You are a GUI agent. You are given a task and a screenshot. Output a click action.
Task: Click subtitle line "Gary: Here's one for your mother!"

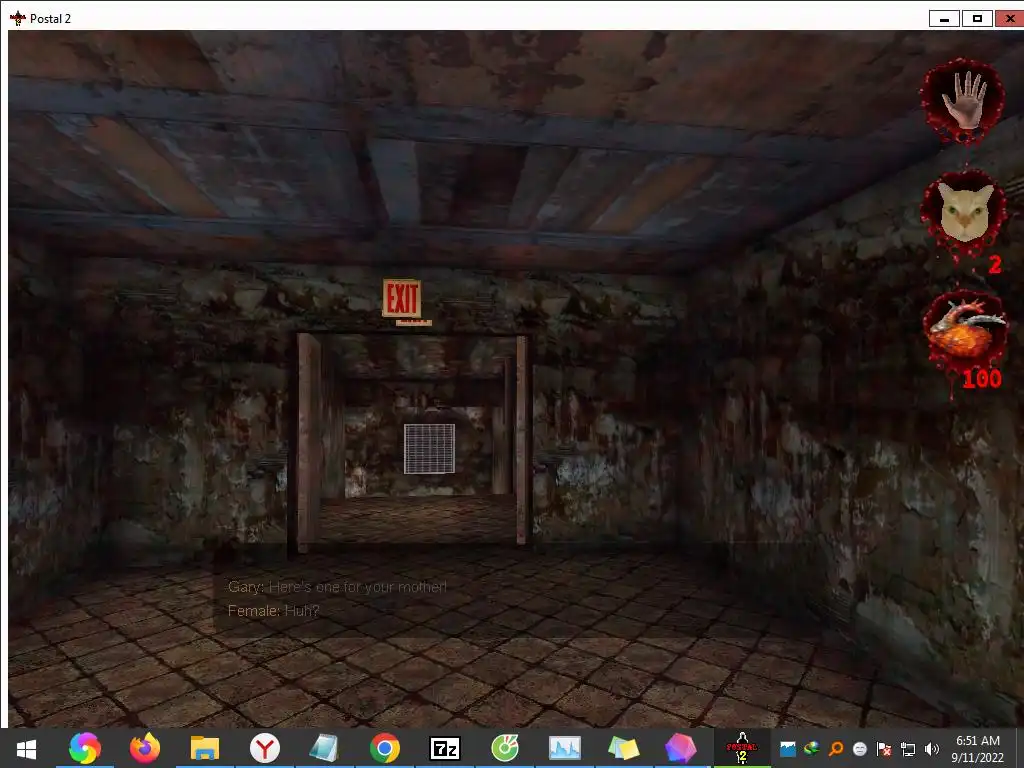tap(338, 586)
